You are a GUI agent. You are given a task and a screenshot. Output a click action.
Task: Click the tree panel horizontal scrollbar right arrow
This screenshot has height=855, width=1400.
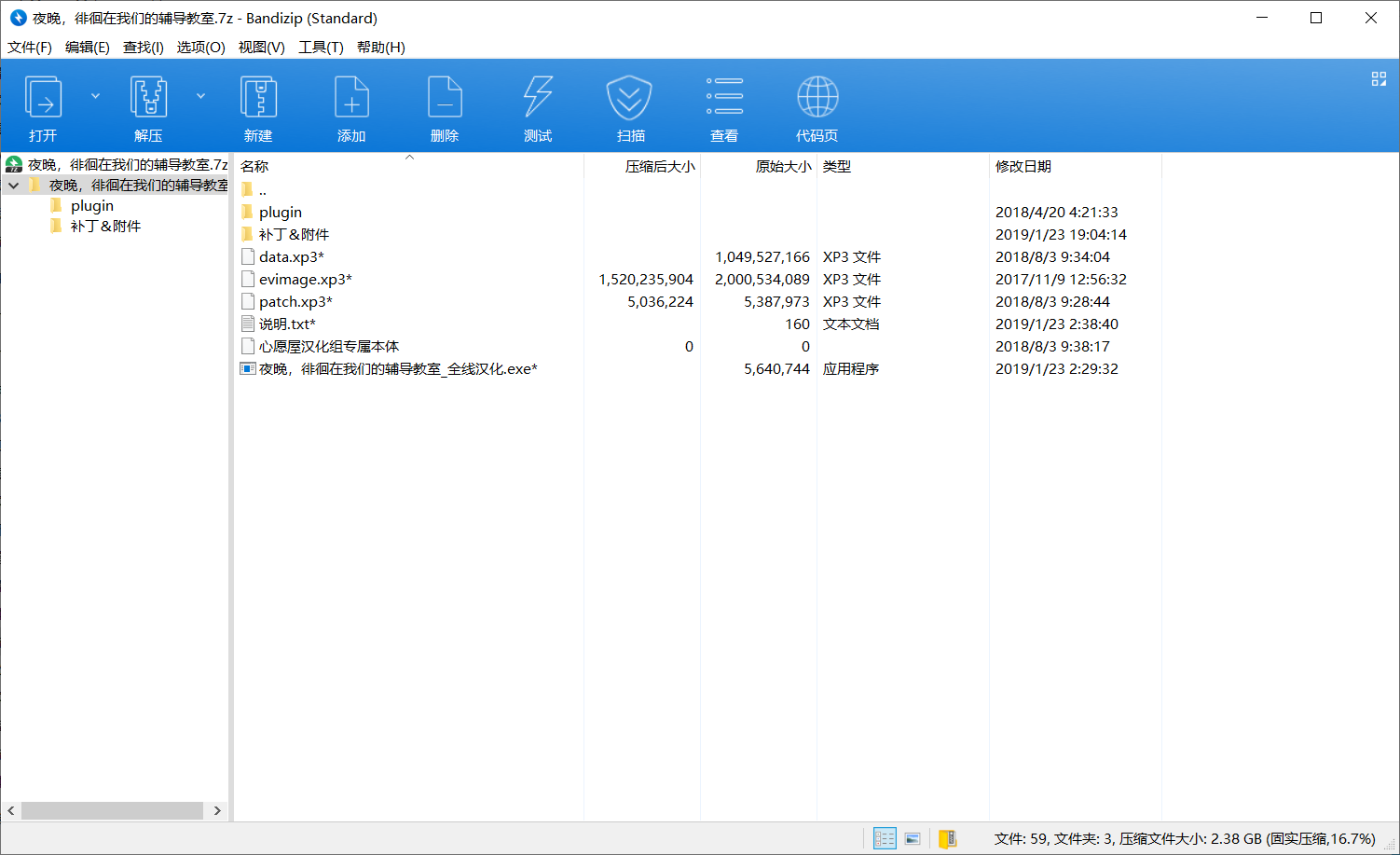click(x=217, y=810)
